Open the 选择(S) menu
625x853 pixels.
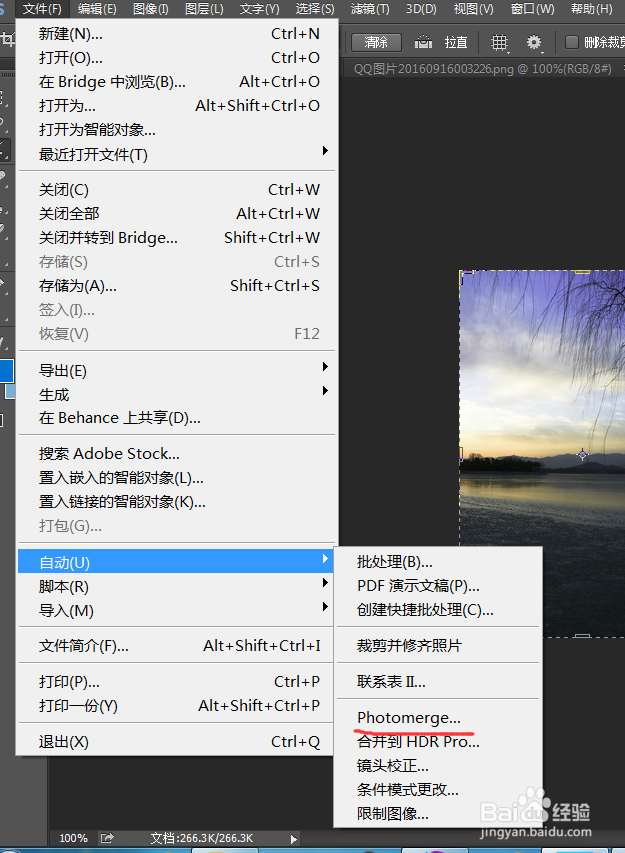315,9
